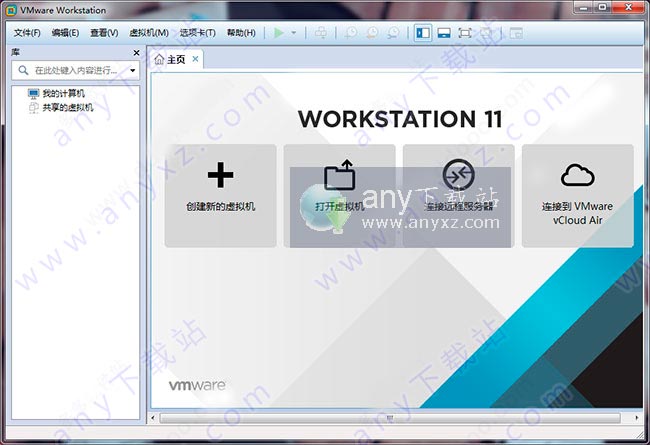Click the full screen mode toolbar icon

(x=465, y=33)
